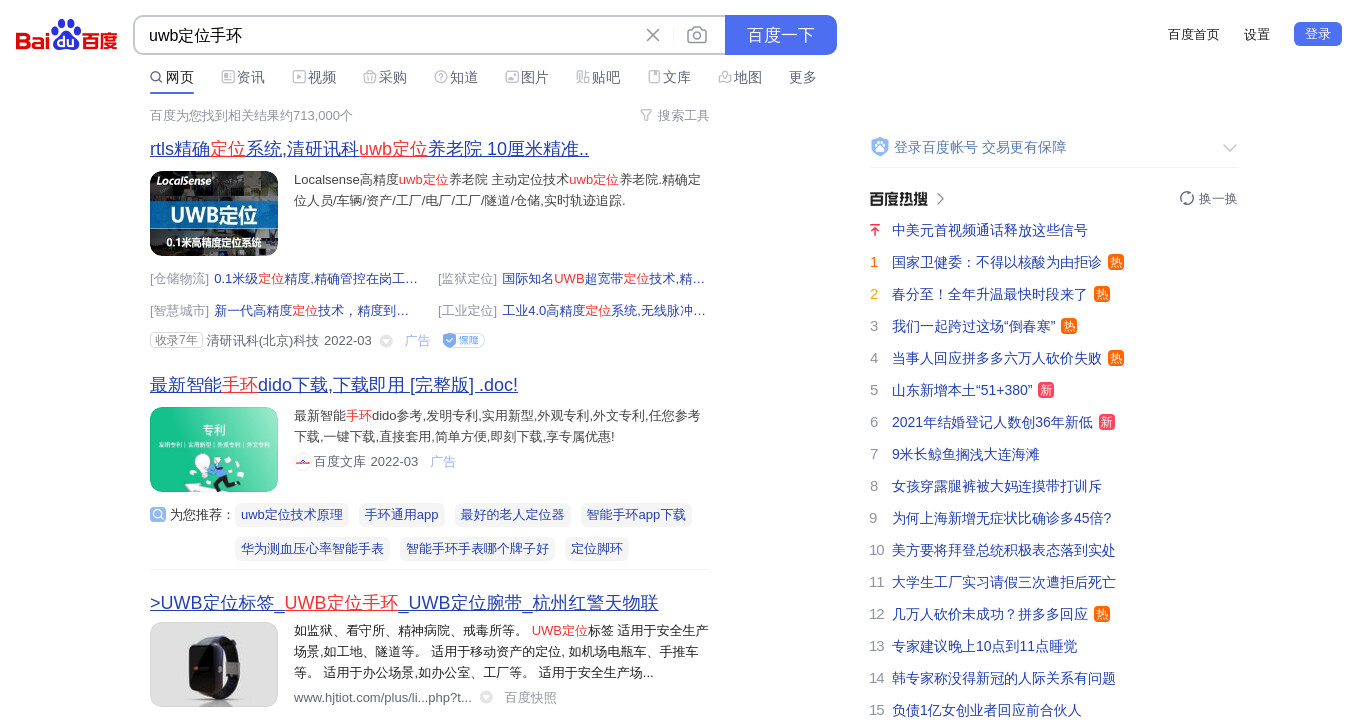This screenshot has width=1366, height=728.
Task: Open 我们一起跨过这场"倒春寒"
Action: click(x=974, y=326)
